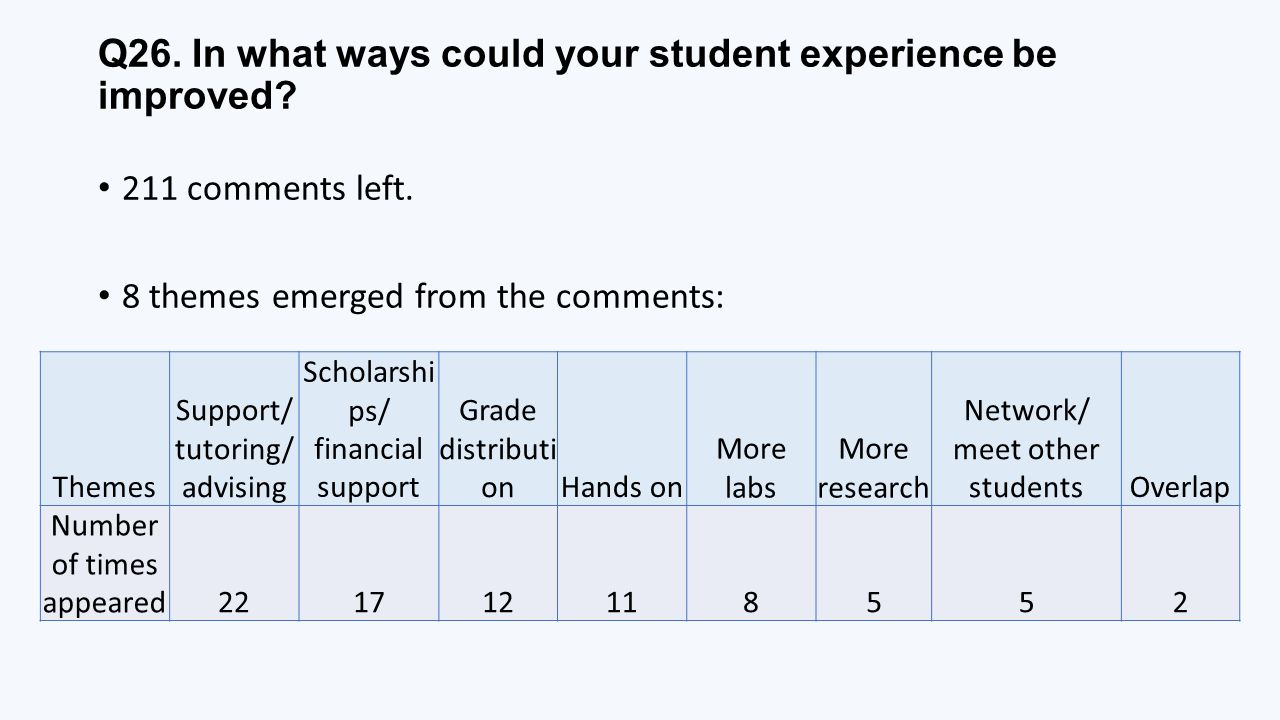
Task: Select the cell showing value 22
Action: click(x=234, y=563)
